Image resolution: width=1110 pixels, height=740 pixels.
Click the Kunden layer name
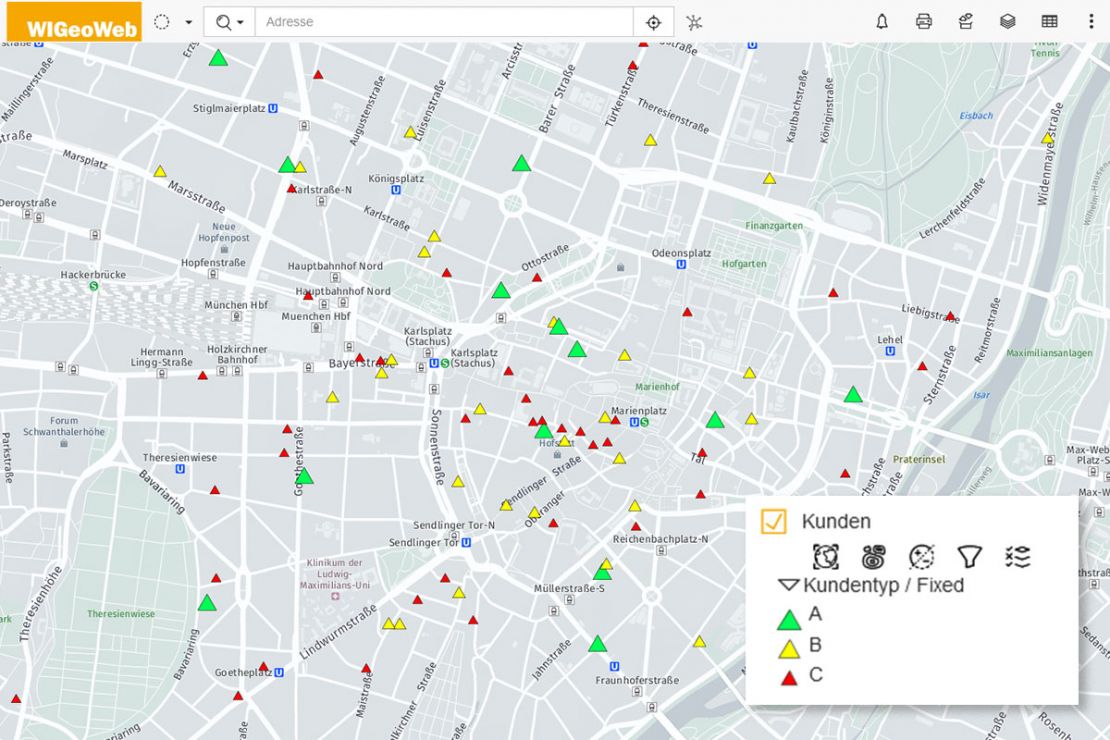point(836,521)
